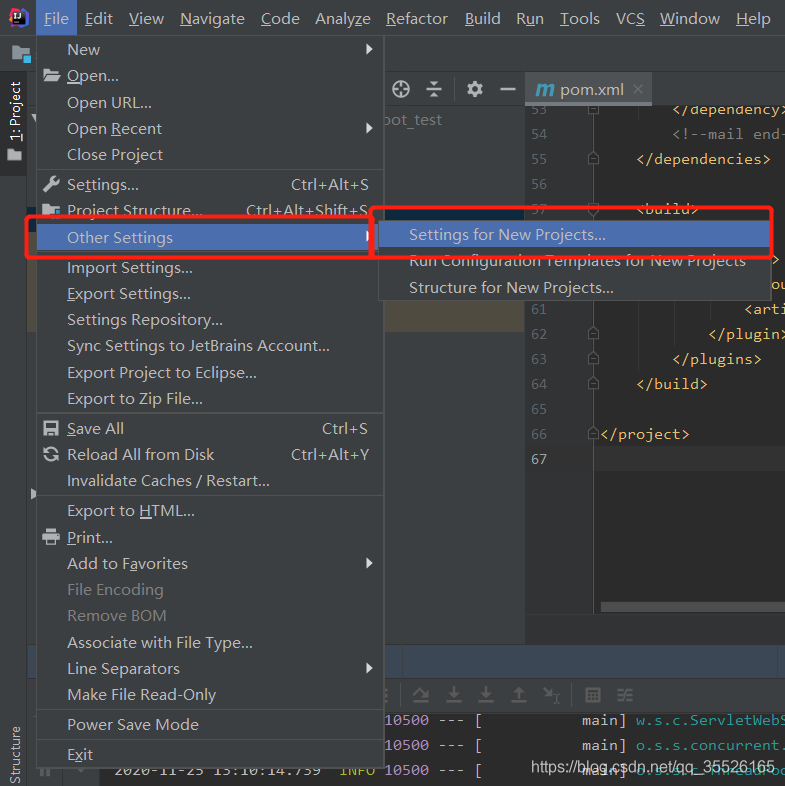785x786 pixels.
Task: Close the pom.xml editor tab
Action: click(638, 89)
